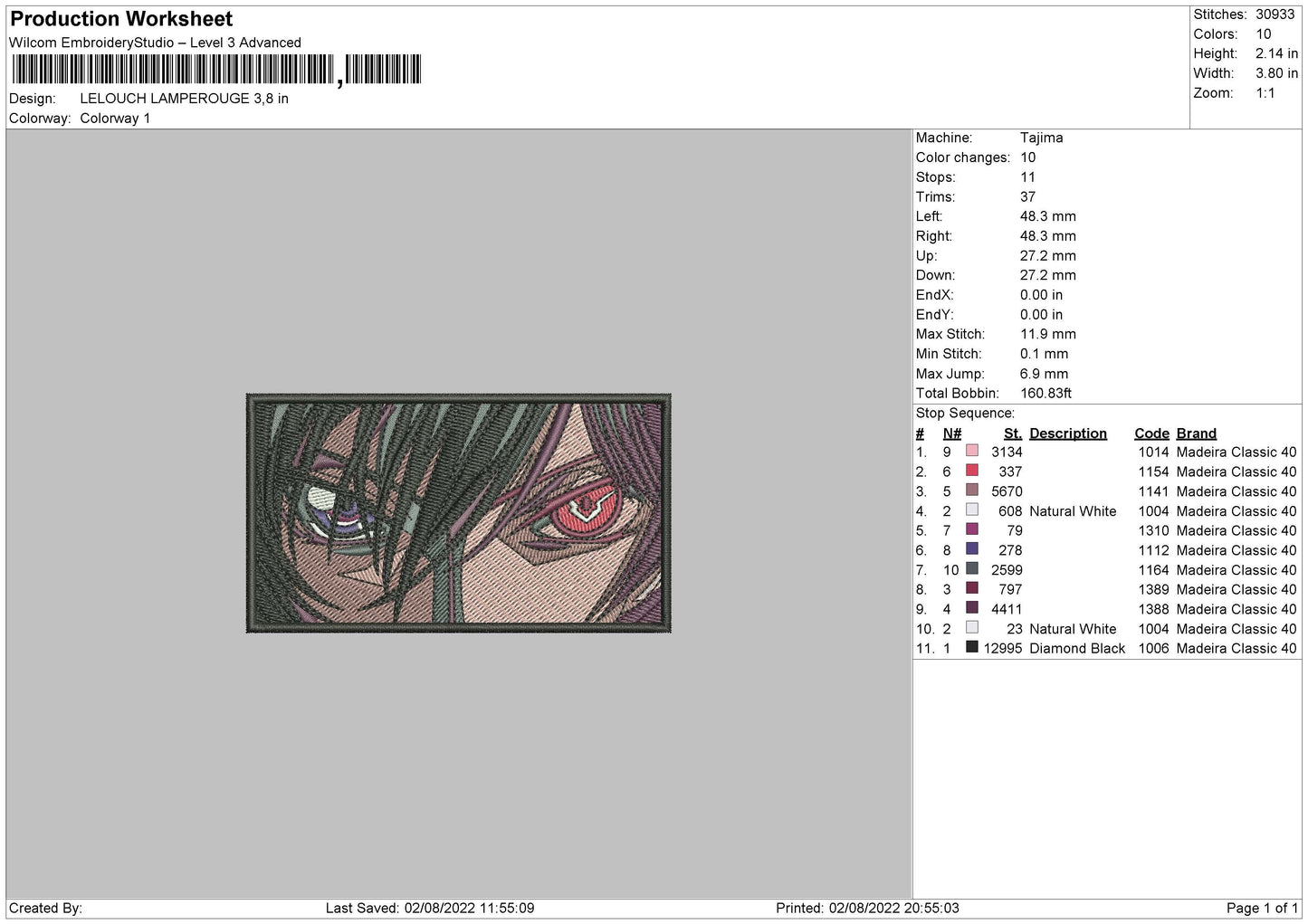
Task: Click the 'Colorway 1' value
Action: coord(115,119)
